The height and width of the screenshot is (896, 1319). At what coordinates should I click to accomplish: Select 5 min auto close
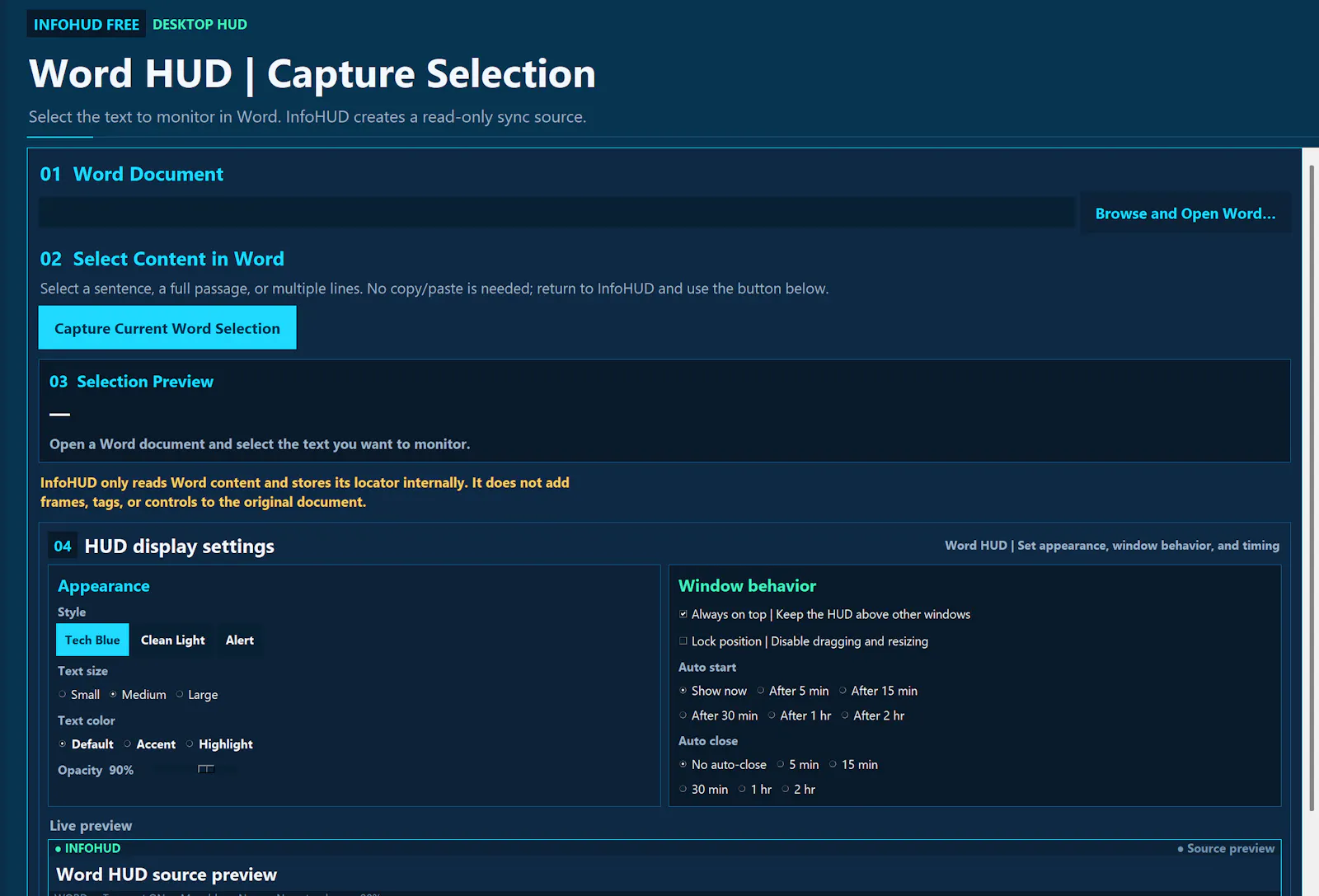797,765
